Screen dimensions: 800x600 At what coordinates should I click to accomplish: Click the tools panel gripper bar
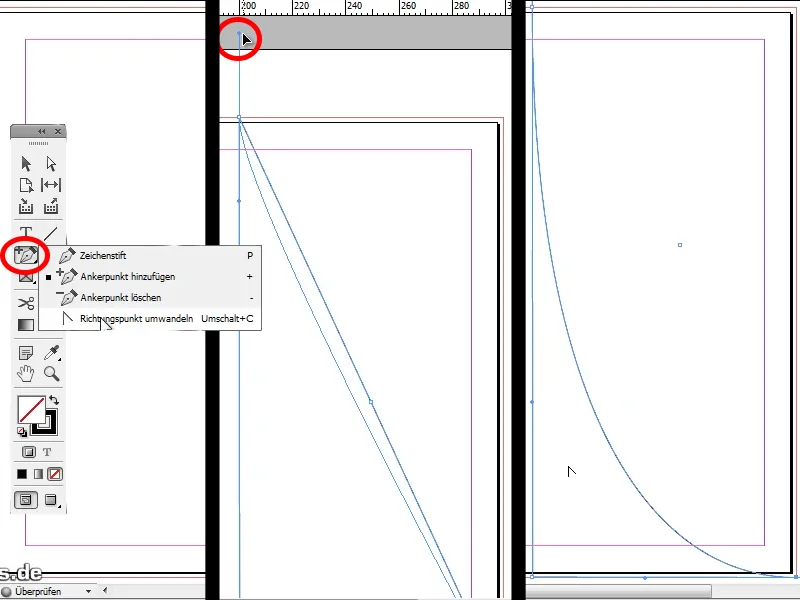(x=38, y=143)
